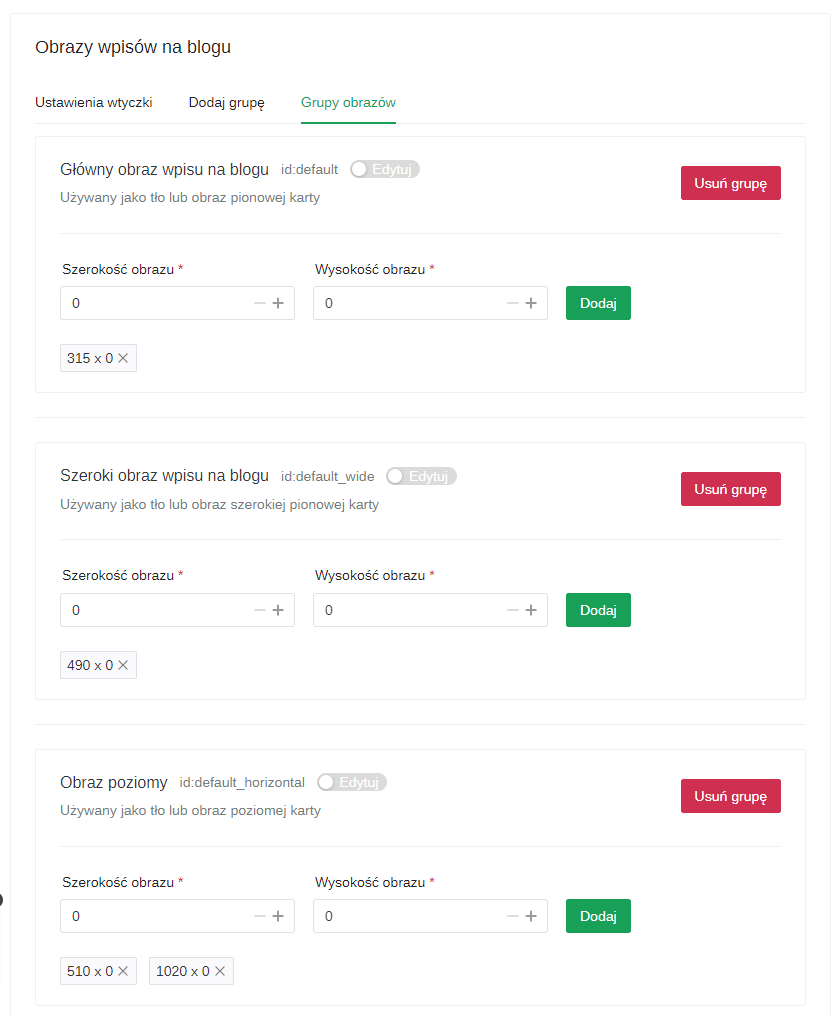This screenshot has height=1017, width=840.
Task: Remove the 510 x 0 size tag
Action: [123, 971]
